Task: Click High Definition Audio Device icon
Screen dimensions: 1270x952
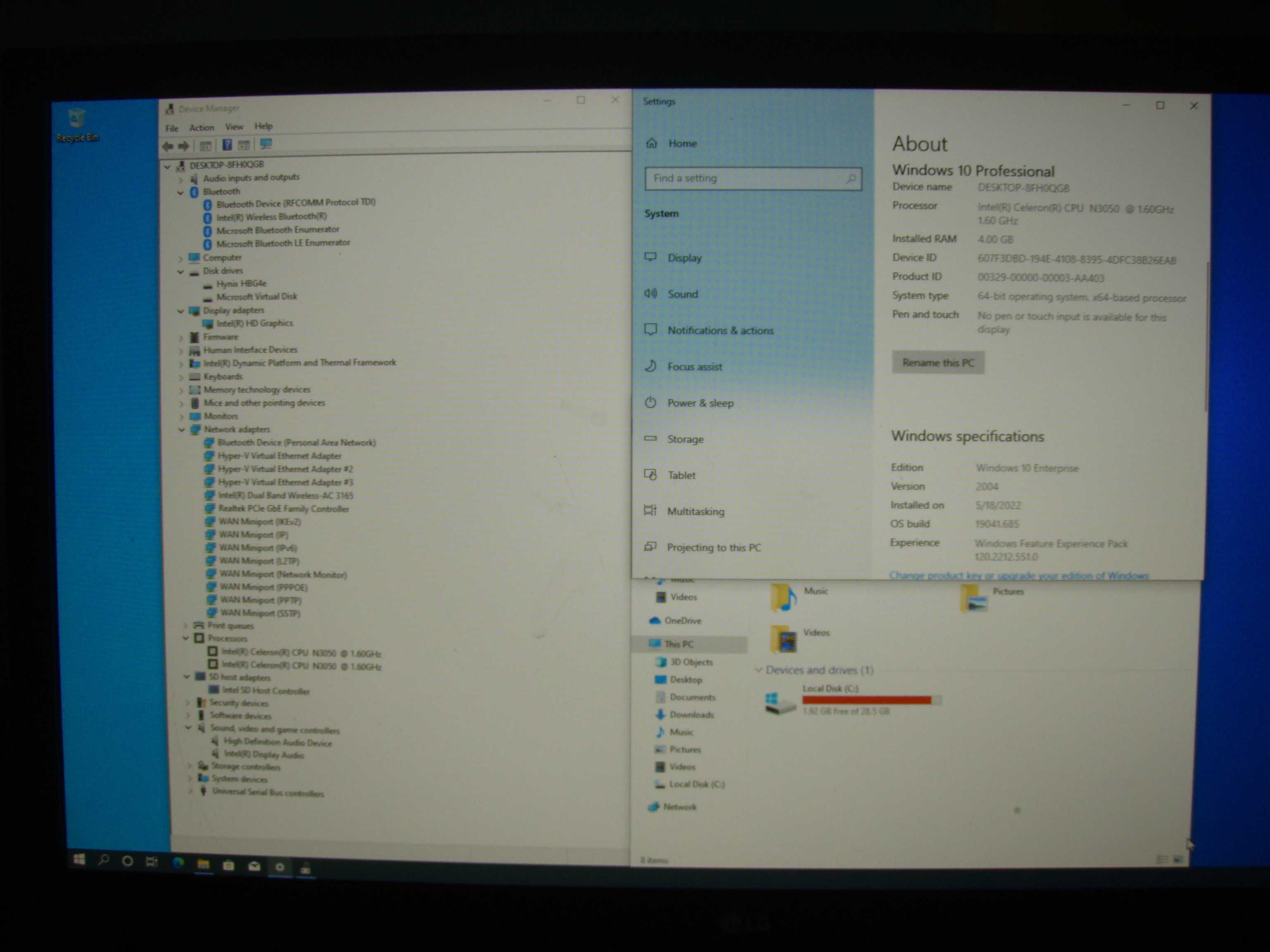Action: pos(212,740)
